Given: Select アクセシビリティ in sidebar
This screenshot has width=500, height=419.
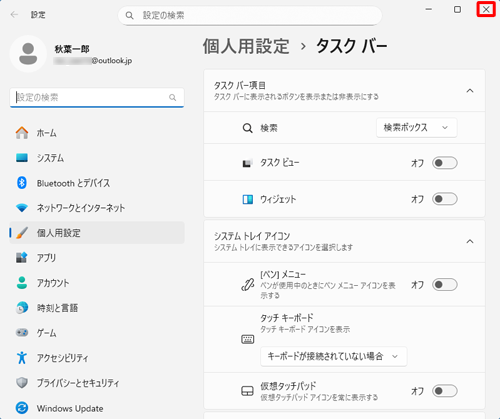Looking at the screenshot, I should tap(97, 358).
